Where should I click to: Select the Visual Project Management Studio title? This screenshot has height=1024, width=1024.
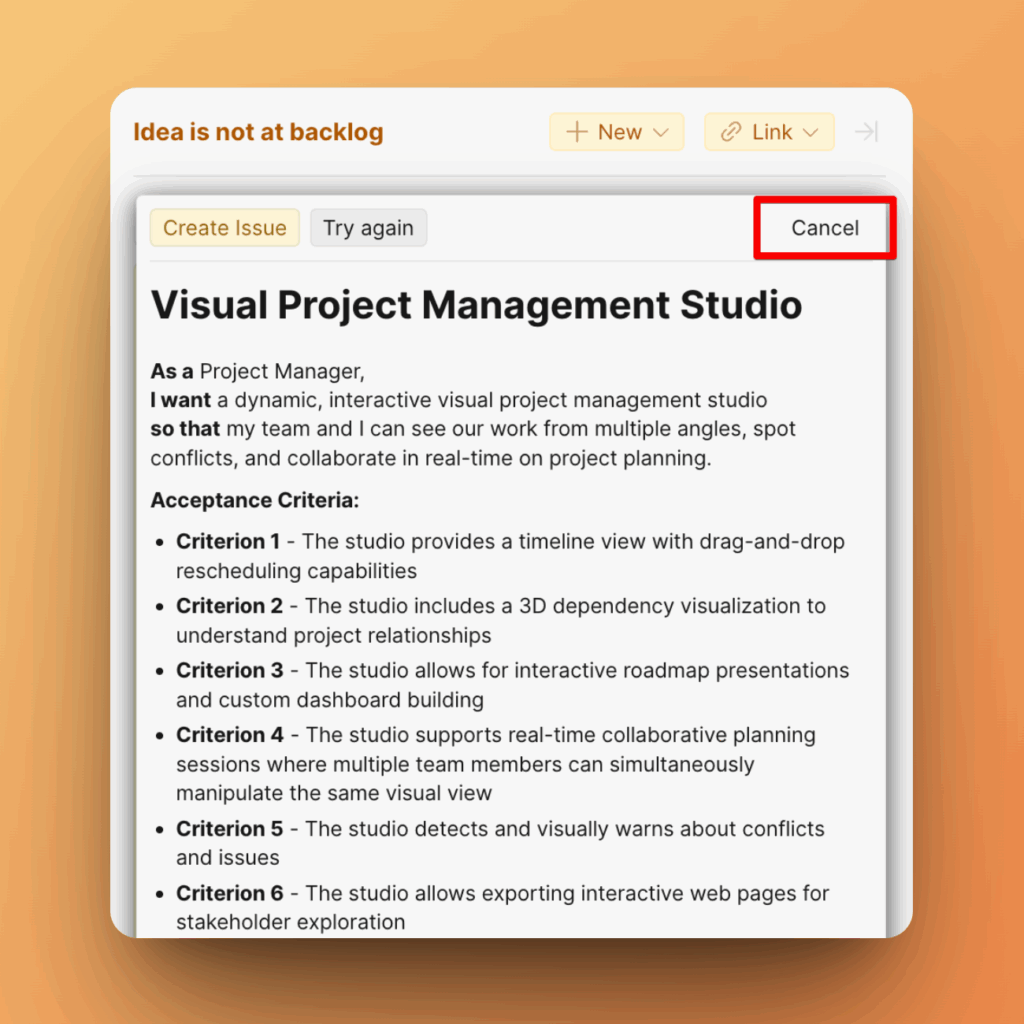[x=476, y=305]
